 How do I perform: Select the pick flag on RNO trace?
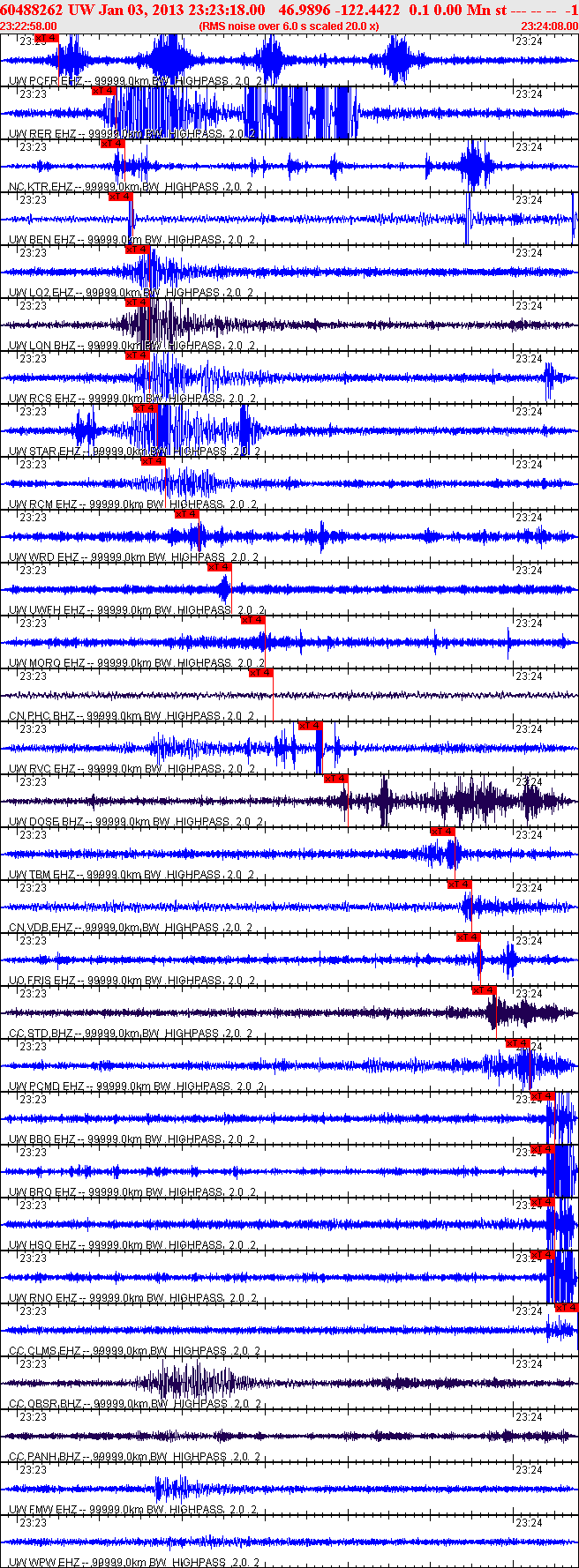pos(542,1255)
